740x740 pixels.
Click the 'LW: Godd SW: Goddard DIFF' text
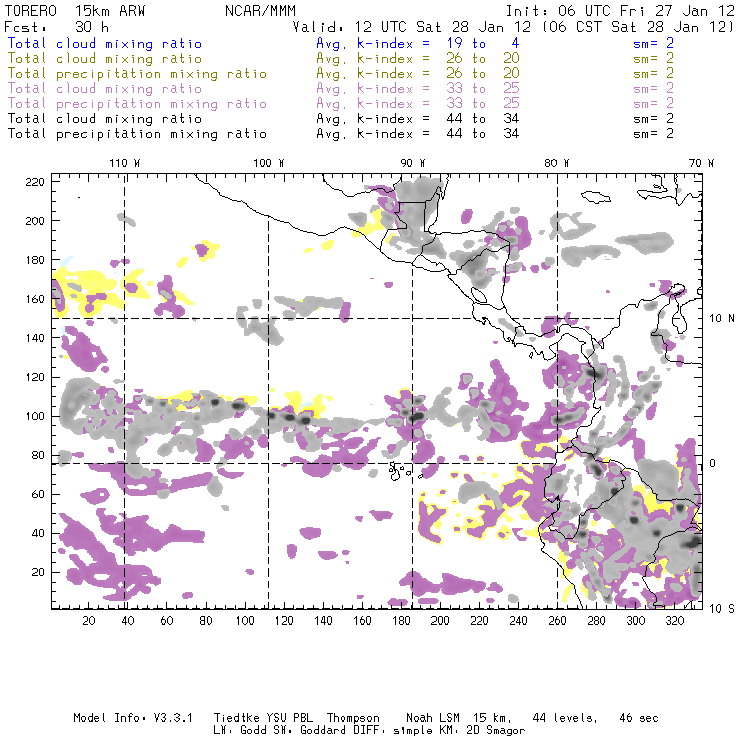[296, 731]
